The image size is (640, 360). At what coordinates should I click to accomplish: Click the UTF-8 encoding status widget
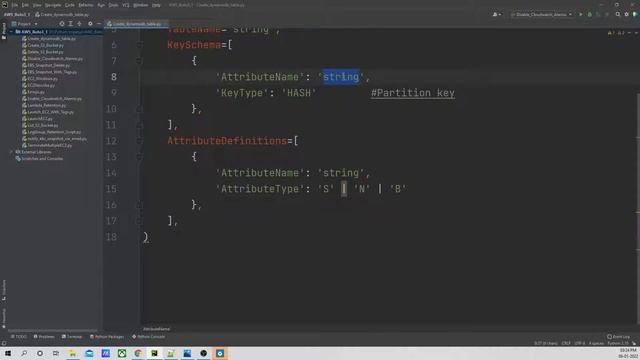click(580, 343)
